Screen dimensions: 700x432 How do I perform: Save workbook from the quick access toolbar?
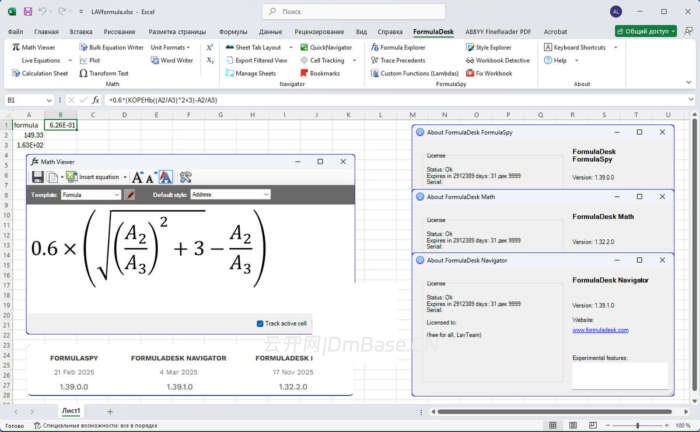pos(28,12)
